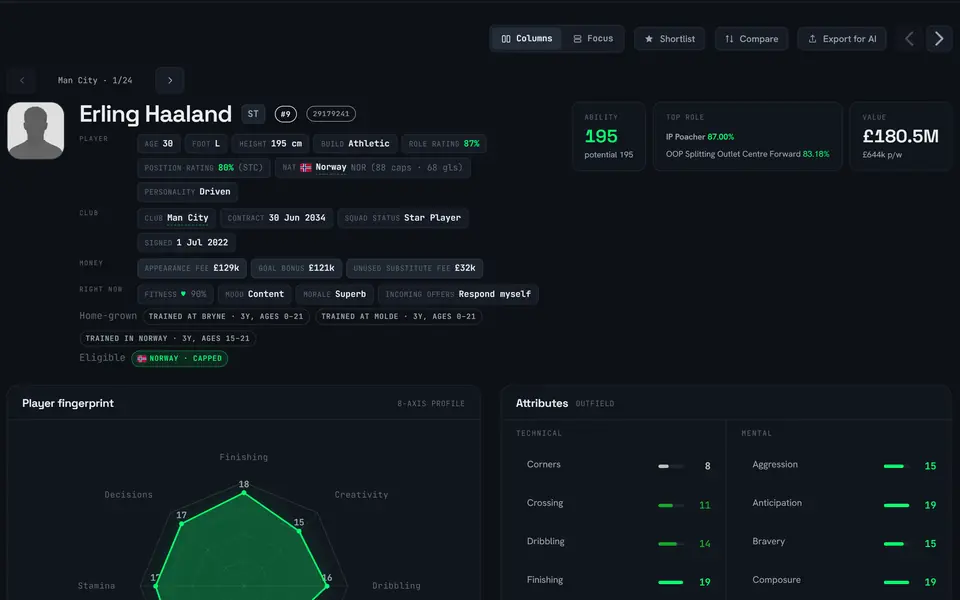Click Squad Status Star Player chip
The width and height of the screenshot is (960, 600).
[402, 218]
